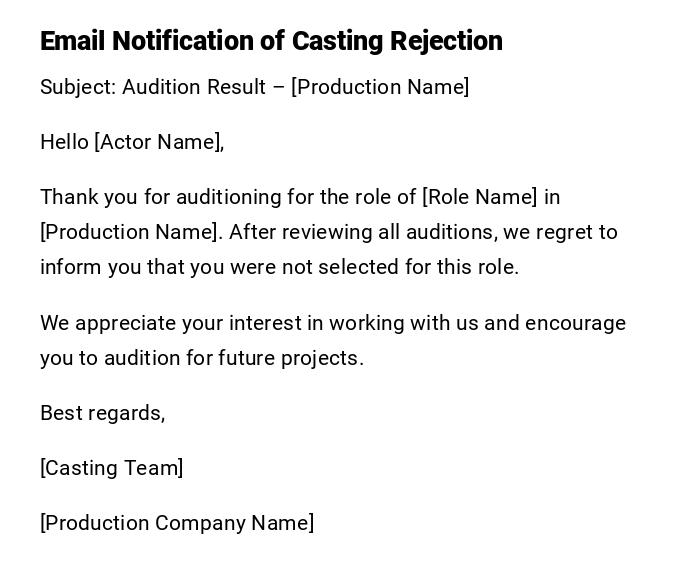Click the [Production Name] placeholder in subject line
The height and width of the screenshot is (586, 700).
(x=380, y=87)
